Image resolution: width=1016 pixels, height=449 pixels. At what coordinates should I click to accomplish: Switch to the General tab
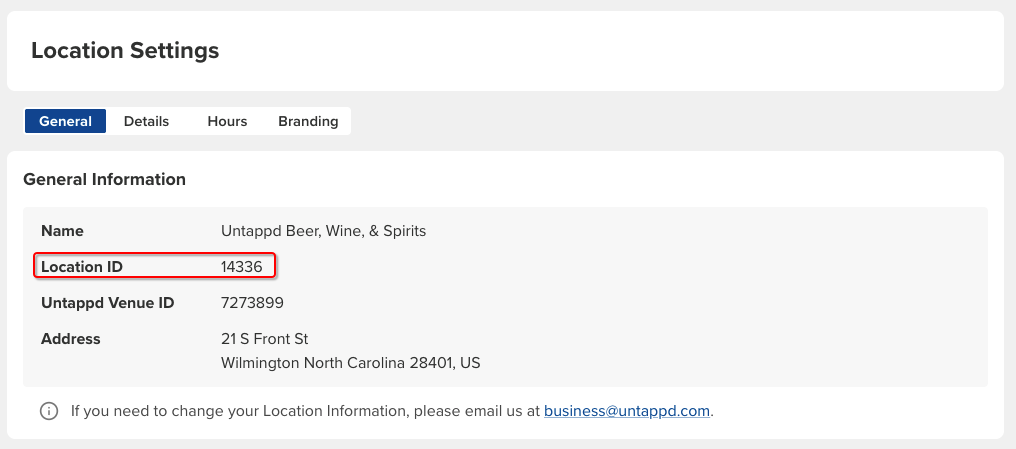66,121
